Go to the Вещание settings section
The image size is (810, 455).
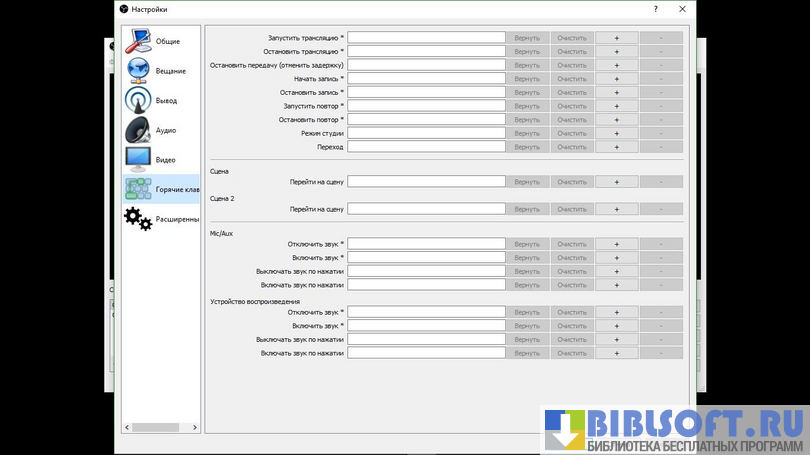coord(160,71)
